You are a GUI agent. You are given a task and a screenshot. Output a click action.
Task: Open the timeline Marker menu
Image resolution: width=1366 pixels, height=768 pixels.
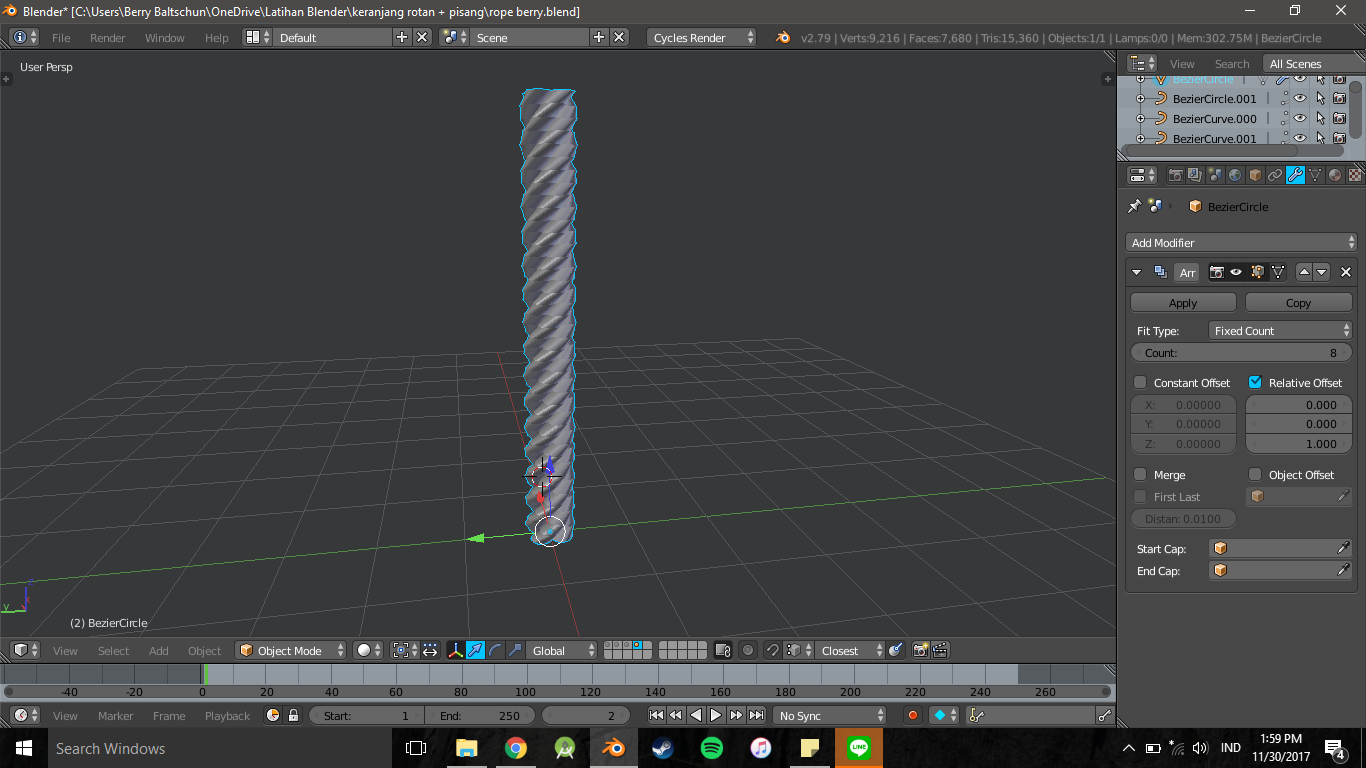tap(115, 715)
